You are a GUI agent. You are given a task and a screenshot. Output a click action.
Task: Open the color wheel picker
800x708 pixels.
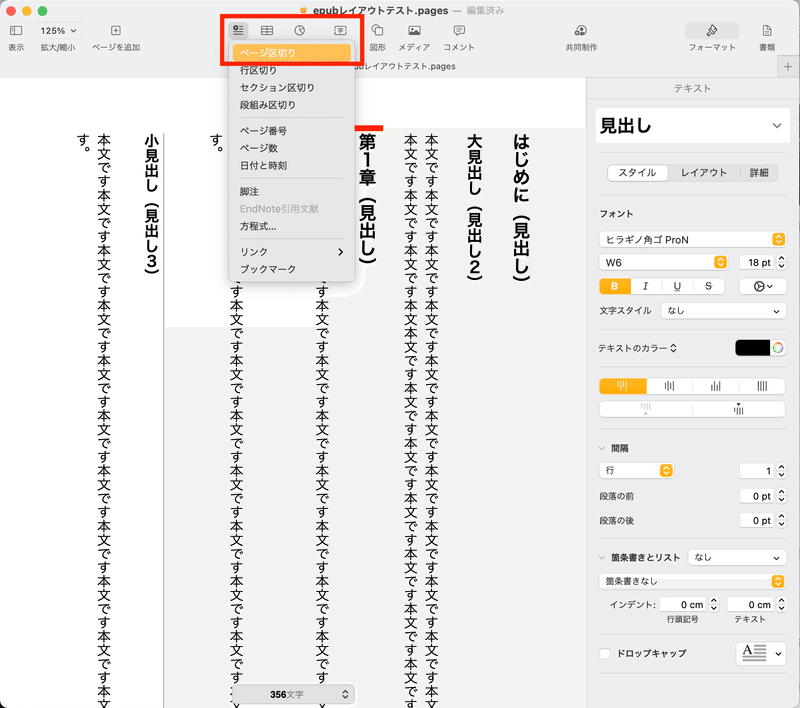(x=778, y=348)
